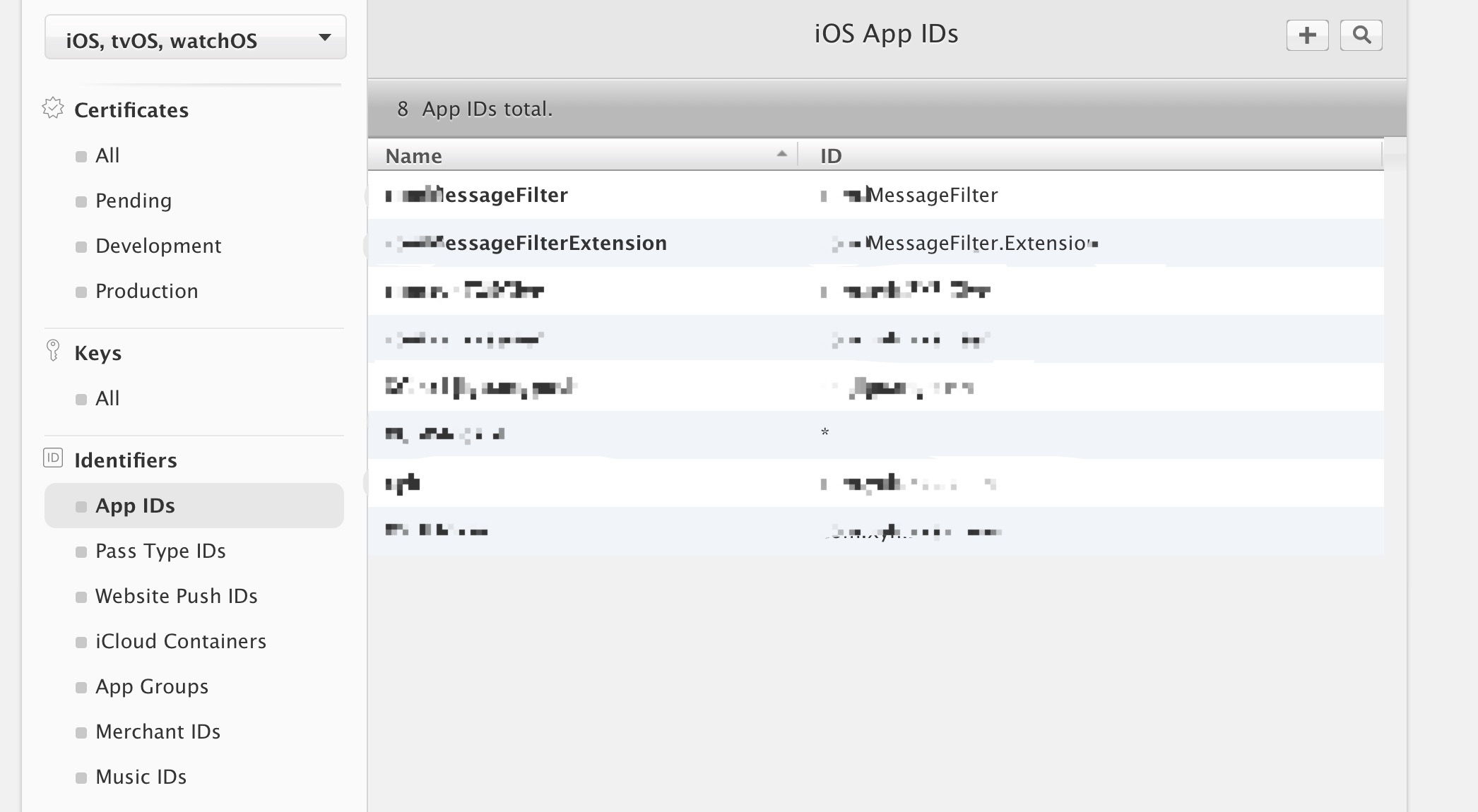Click the ID column header
The image size is (1478, 812).
[831, 156]
